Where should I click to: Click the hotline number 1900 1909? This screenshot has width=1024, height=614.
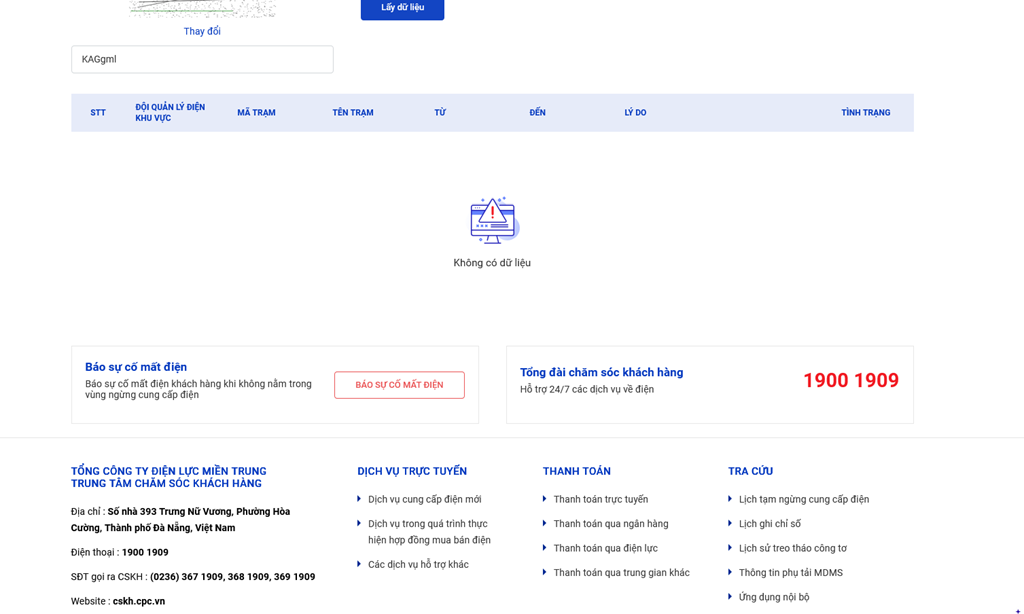850,381
